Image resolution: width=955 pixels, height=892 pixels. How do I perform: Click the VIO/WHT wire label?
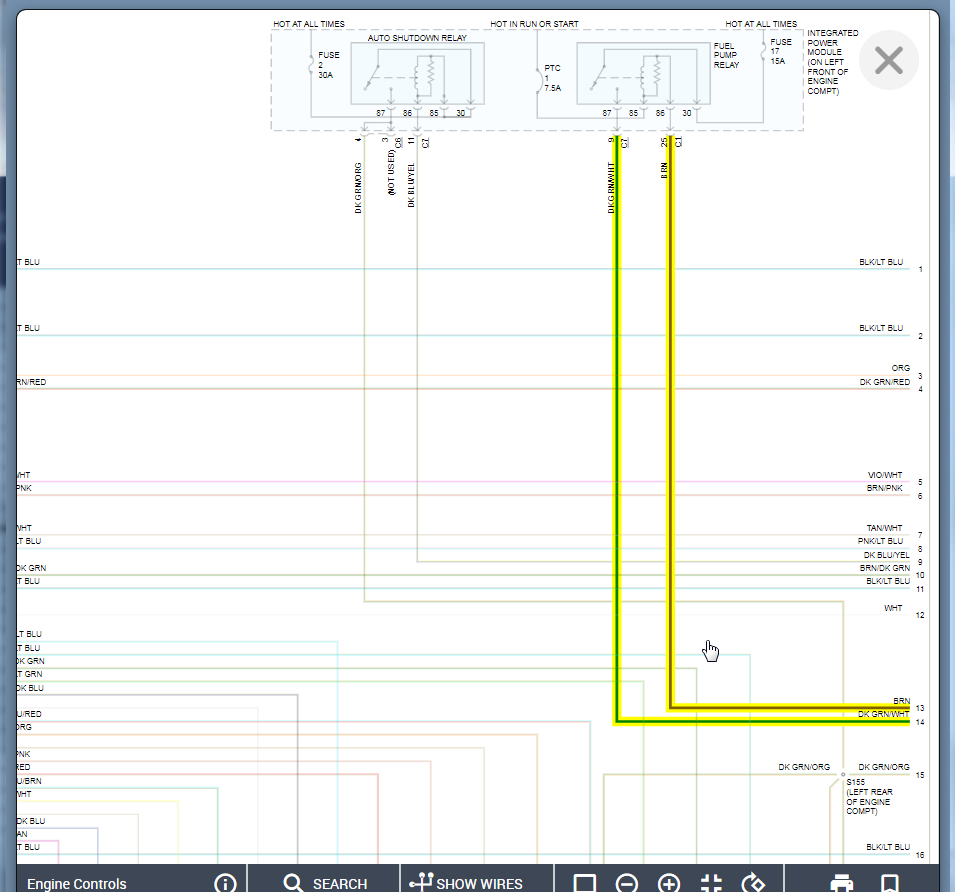point(885,475)
